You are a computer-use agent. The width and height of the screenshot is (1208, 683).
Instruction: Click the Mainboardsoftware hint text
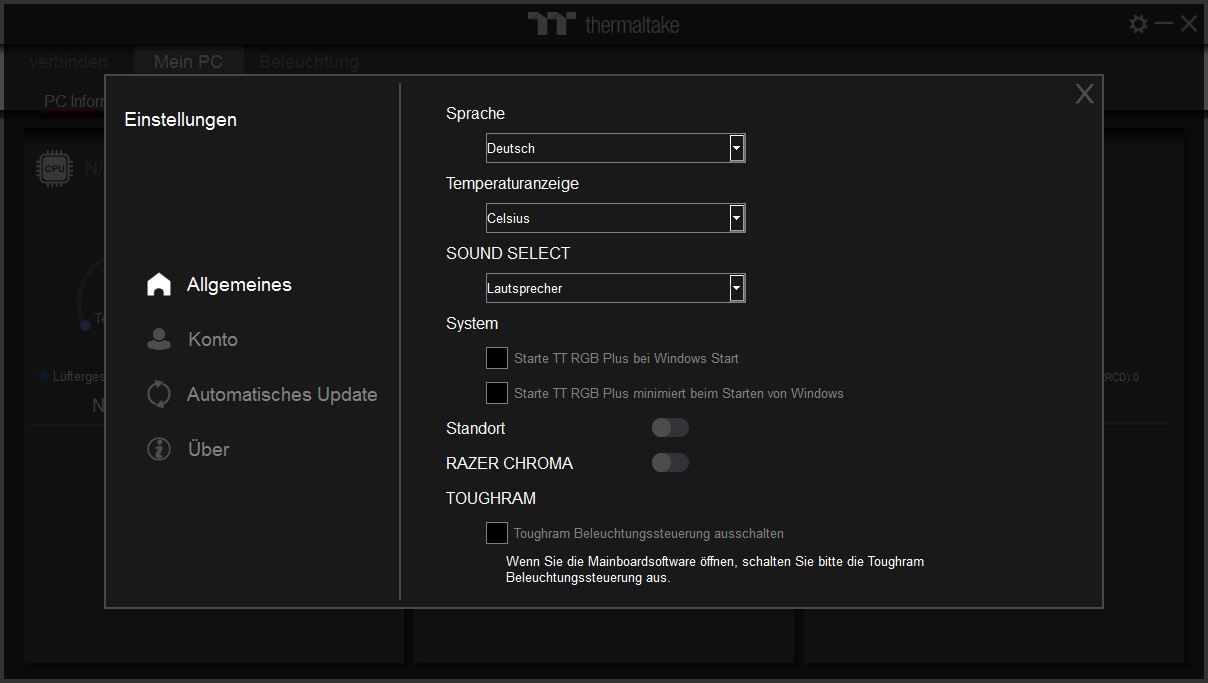click(x=715, y=570)
